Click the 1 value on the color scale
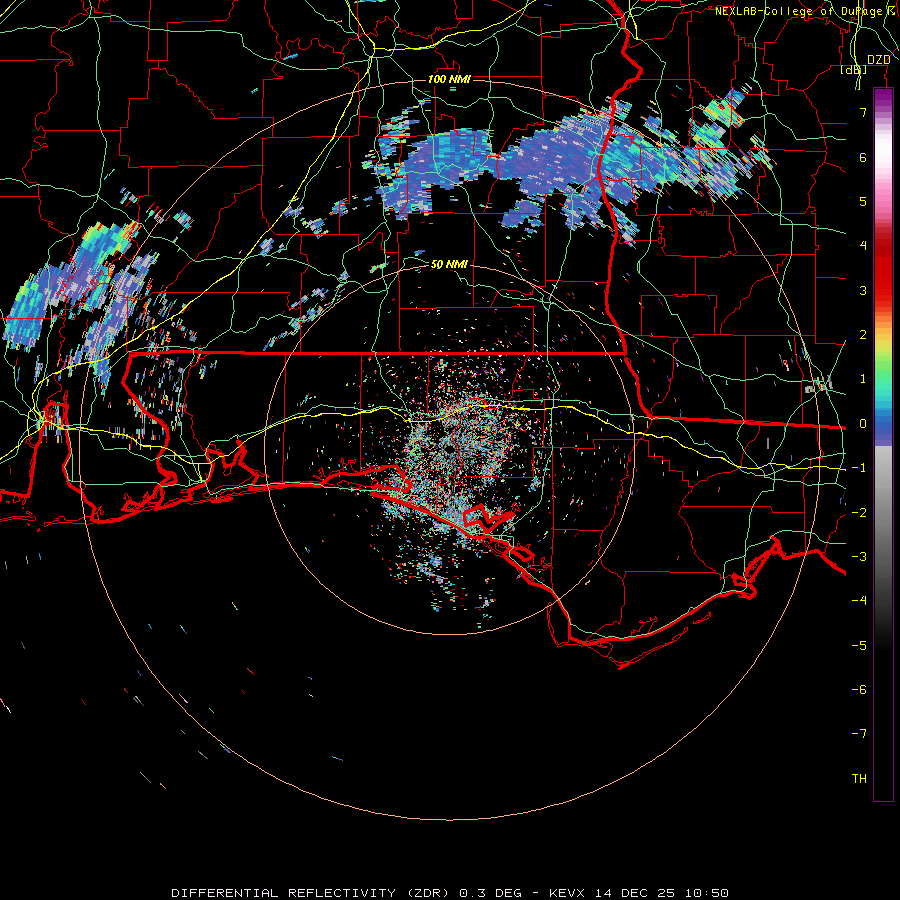The image size is (900, 900). pyautogui.click(x=863, y=379)
